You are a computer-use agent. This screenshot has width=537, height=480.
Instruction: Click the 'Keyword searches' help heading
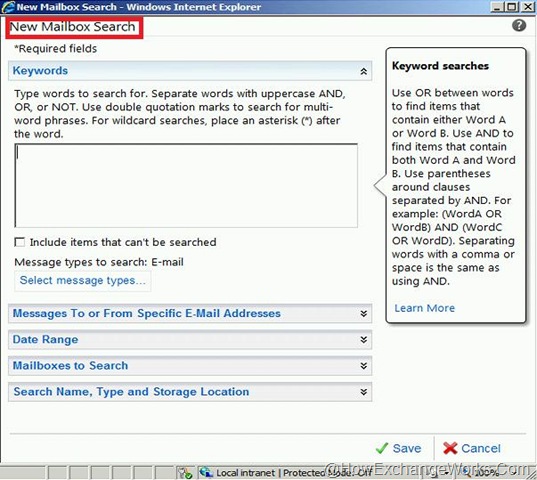(440, 66)
